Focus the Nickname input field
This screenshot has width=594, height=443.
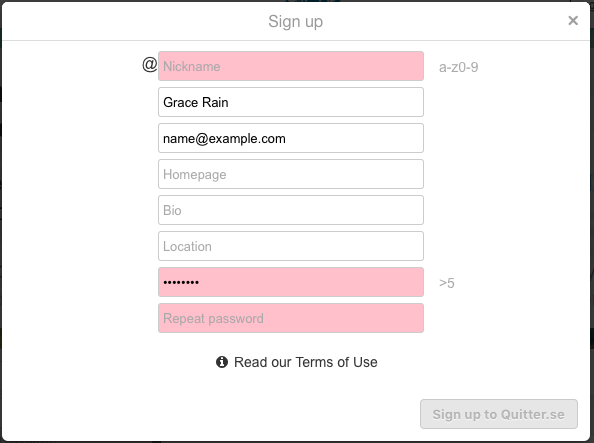tap(291, 66)
